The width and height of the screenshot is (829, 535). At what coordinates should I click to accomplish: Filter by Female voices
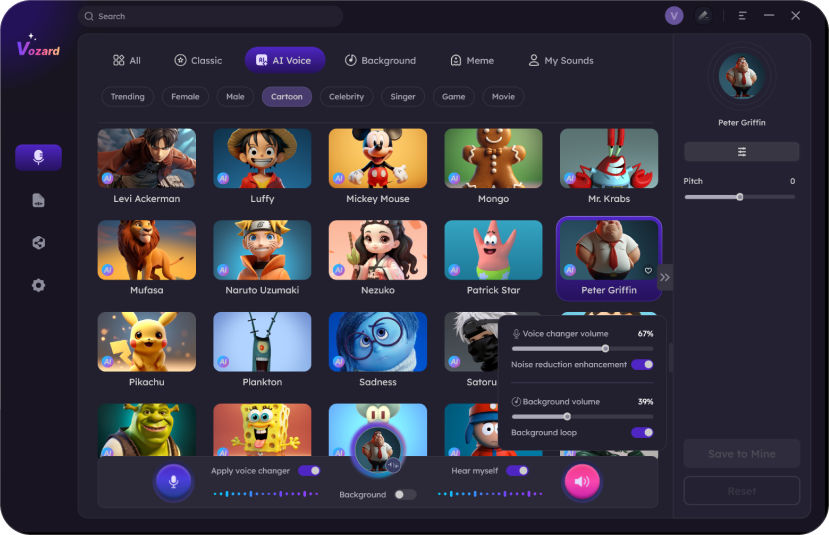[x=185, y=97]
